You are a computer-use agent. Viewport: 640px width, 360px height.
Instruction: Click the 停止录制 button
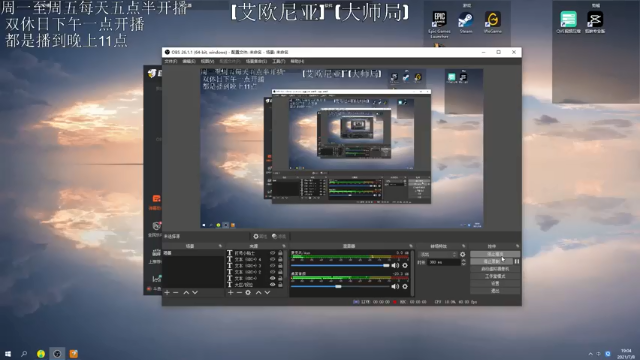(491, 262)
